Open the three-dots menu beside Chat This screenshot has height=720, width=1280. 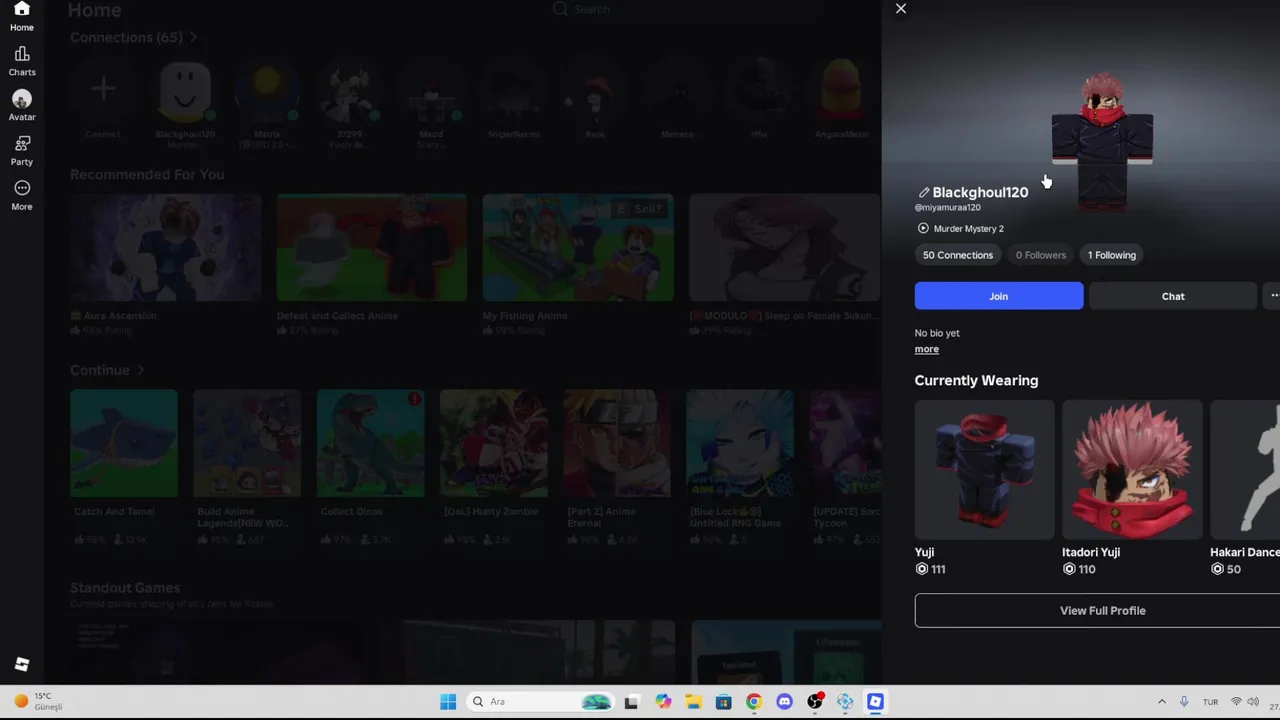click(x=1273, y=296)
